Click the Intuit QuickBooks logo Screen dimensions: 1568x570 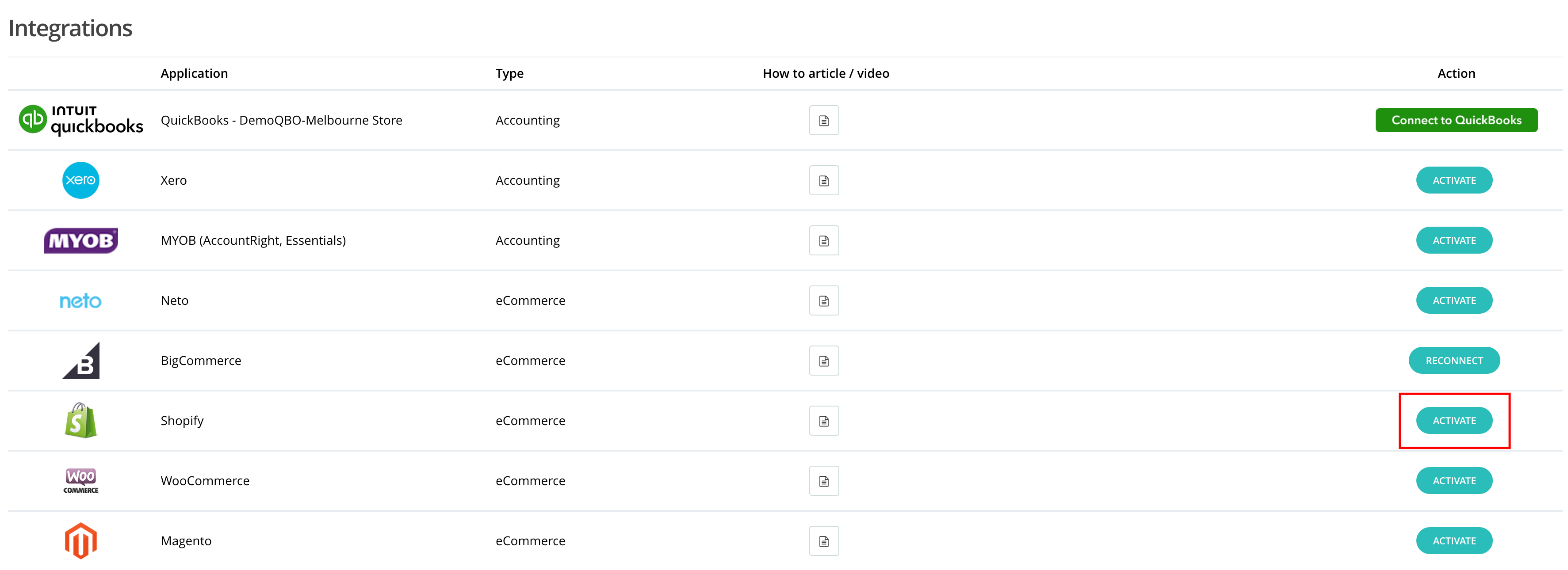point(81,120)
